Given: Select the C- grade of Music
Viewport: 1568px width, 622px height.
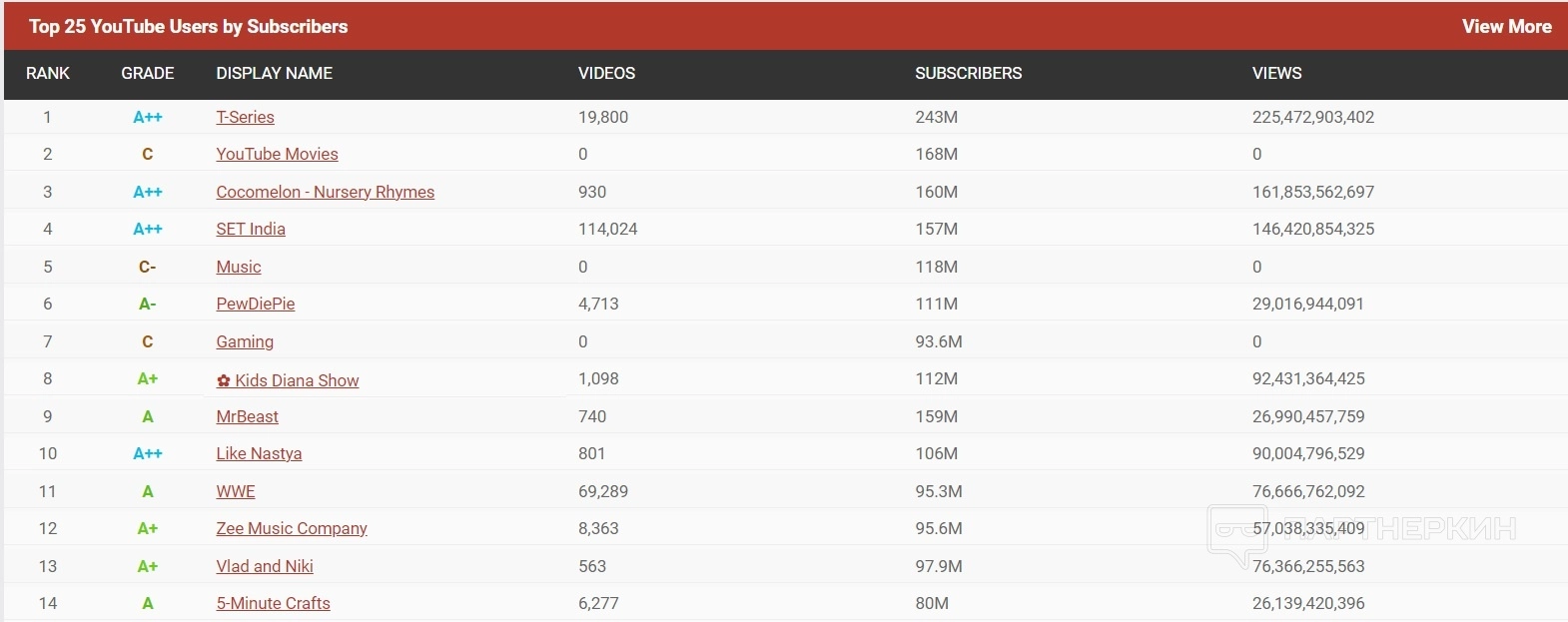Looking at the screenshot, I should 148,267.
